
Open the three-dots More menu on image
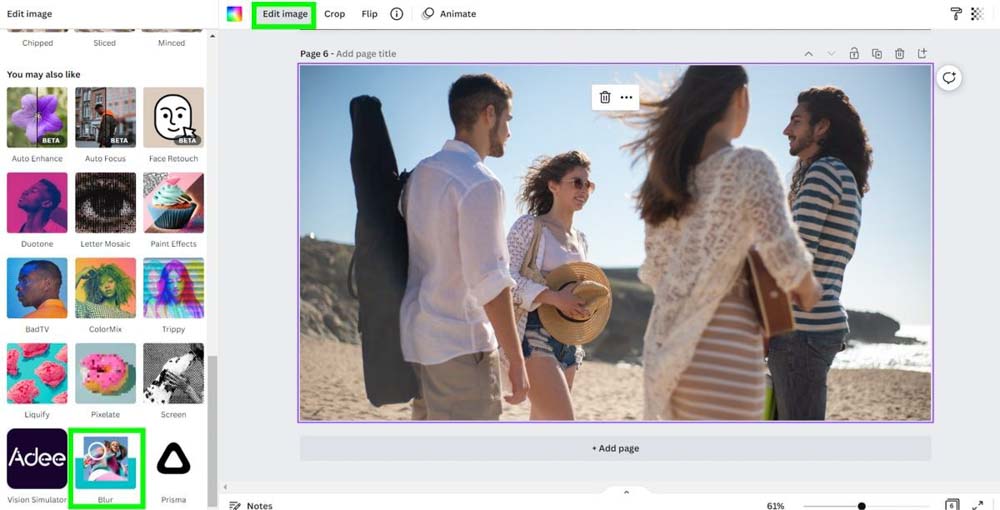[x=627, y=97]
